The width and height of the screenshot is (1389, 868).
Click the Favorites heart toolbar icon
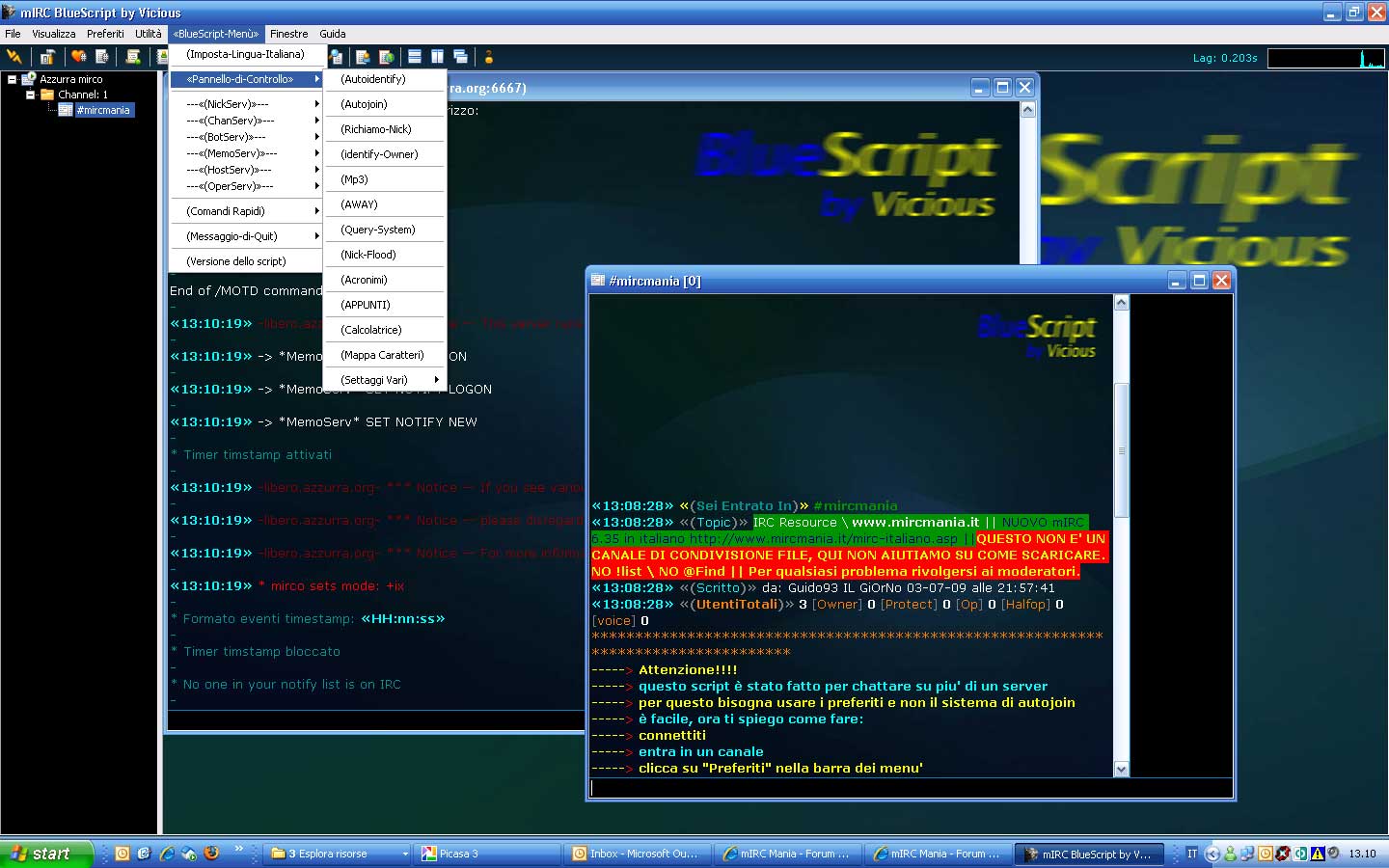coord(78,57)
